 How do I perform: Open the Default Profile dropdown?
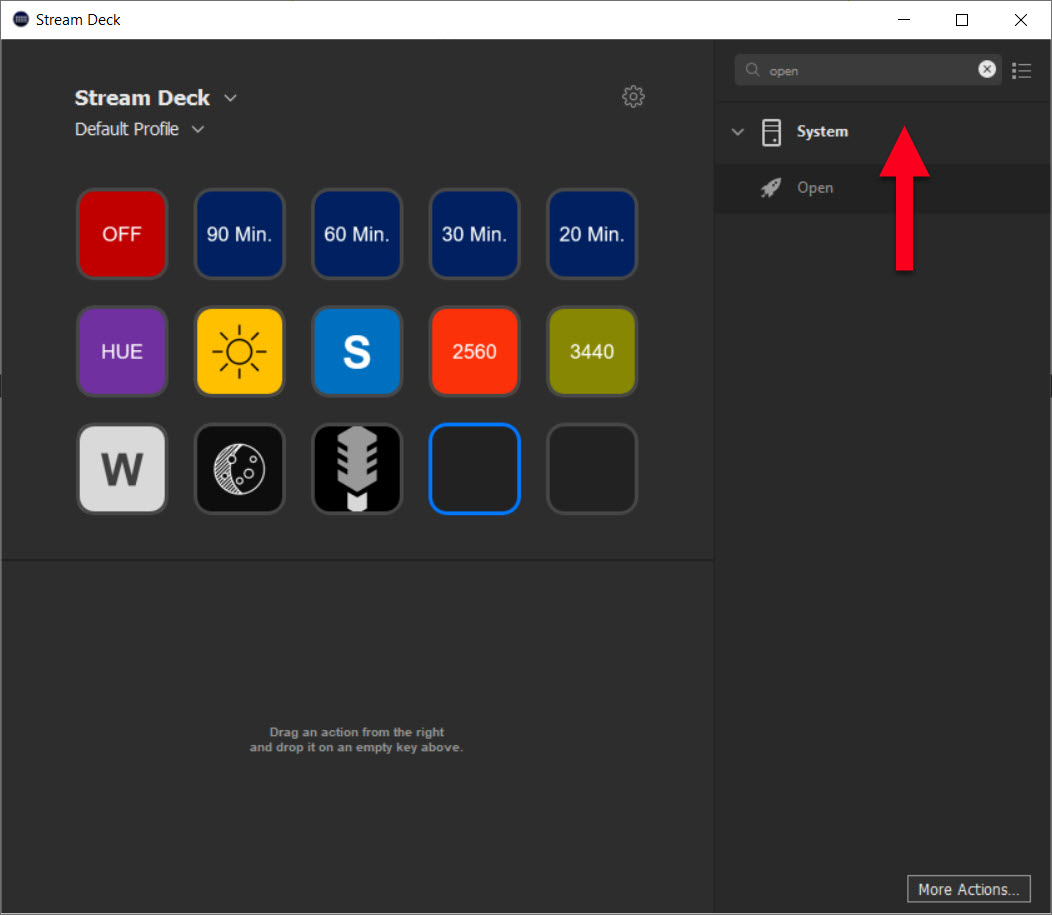(198, 129)
